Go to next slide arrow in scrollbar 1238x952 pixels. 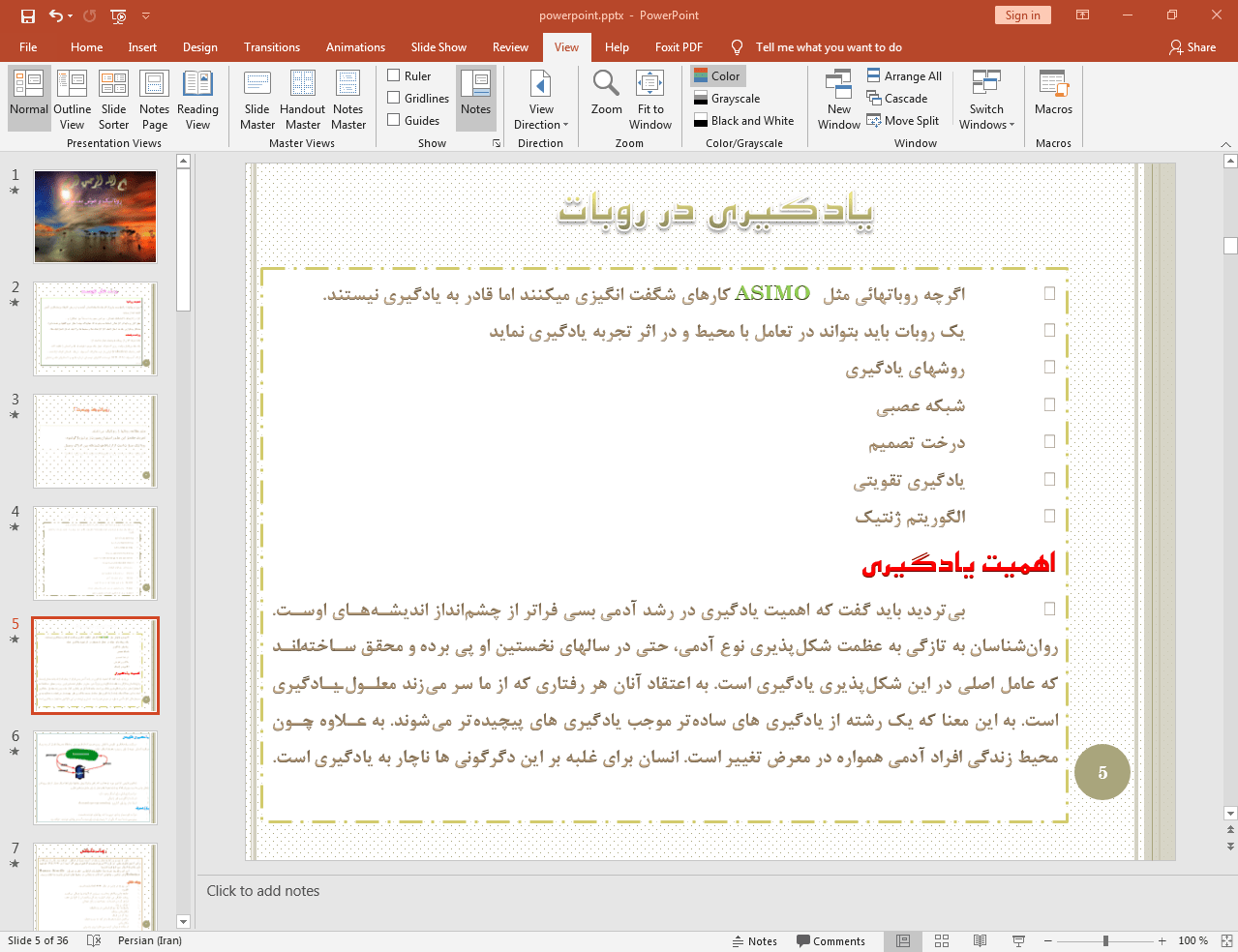pos(1230,847)
